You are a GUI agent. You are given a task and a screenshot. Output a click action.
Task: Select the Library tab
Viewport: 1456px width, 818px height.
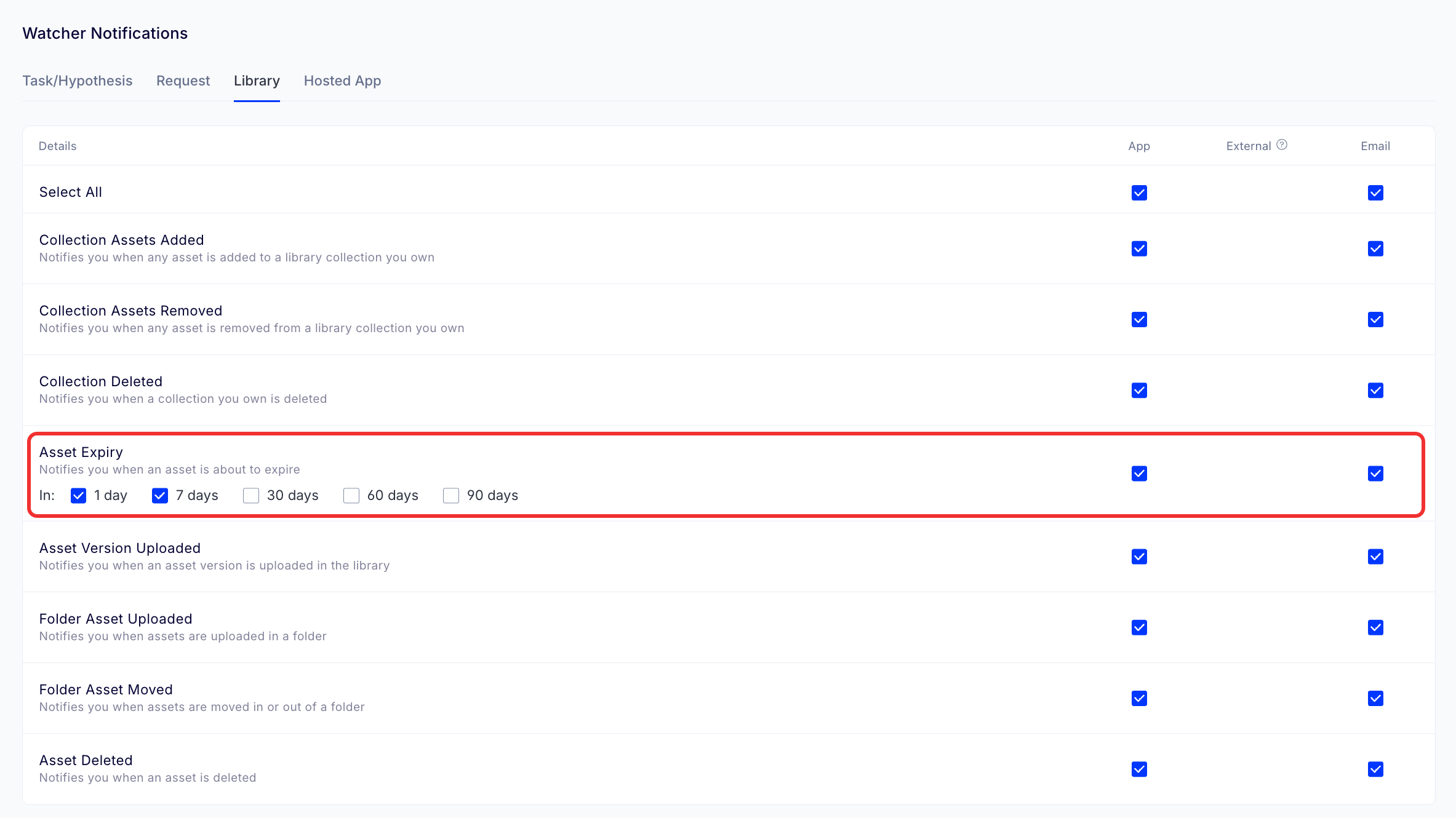257,81
